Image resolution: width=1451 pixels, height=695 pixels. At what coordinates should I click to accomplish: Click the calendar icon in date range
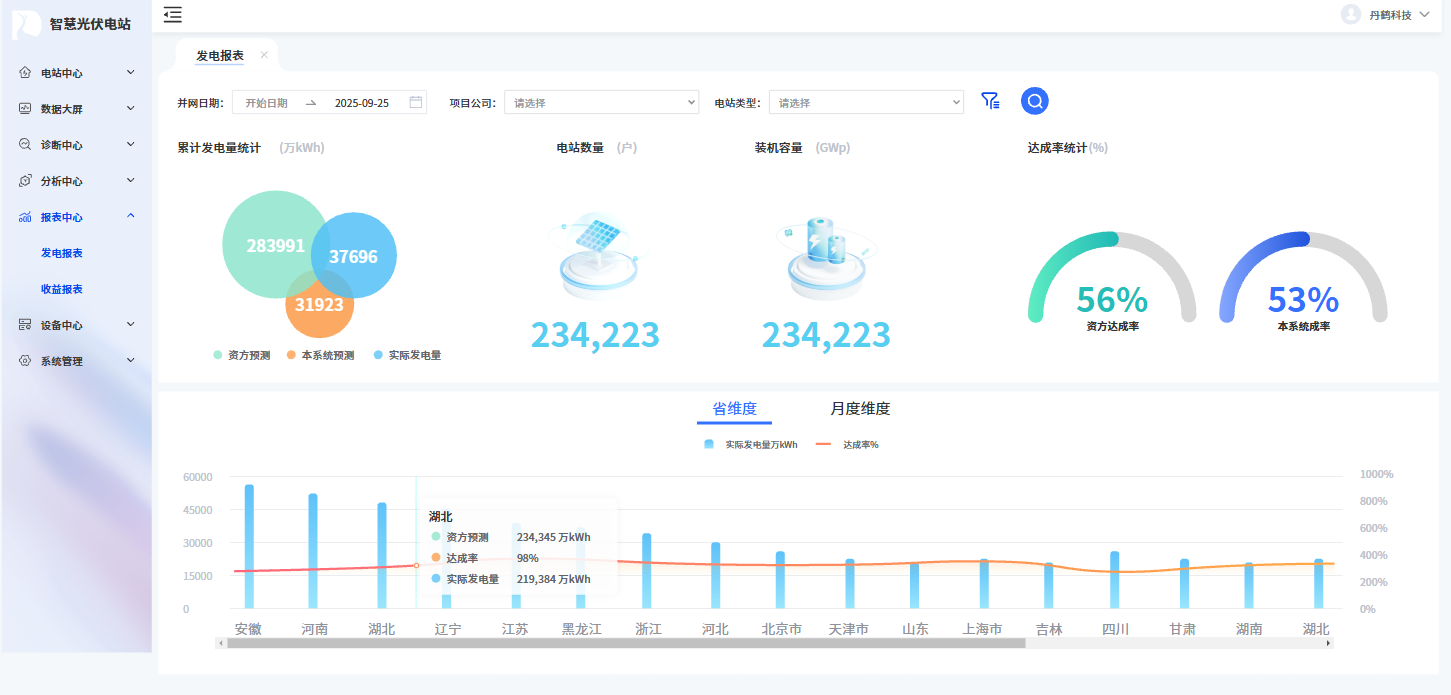click(415, 102)
